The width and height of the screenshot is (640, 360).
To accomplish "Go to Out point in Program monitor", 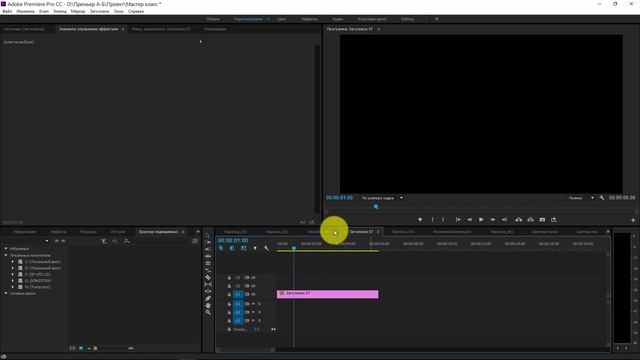I will 504,220.
